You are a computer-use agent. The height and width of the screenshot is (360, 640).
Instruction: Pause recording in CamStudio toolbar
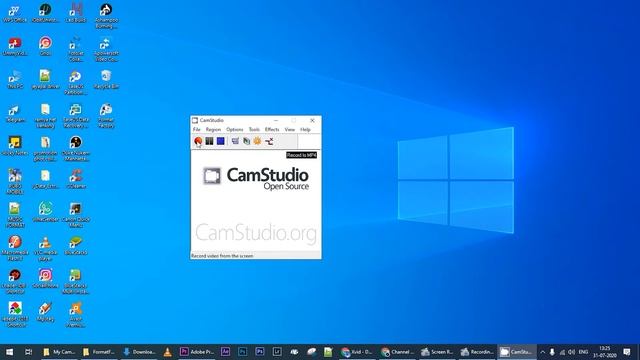point(209,141)
